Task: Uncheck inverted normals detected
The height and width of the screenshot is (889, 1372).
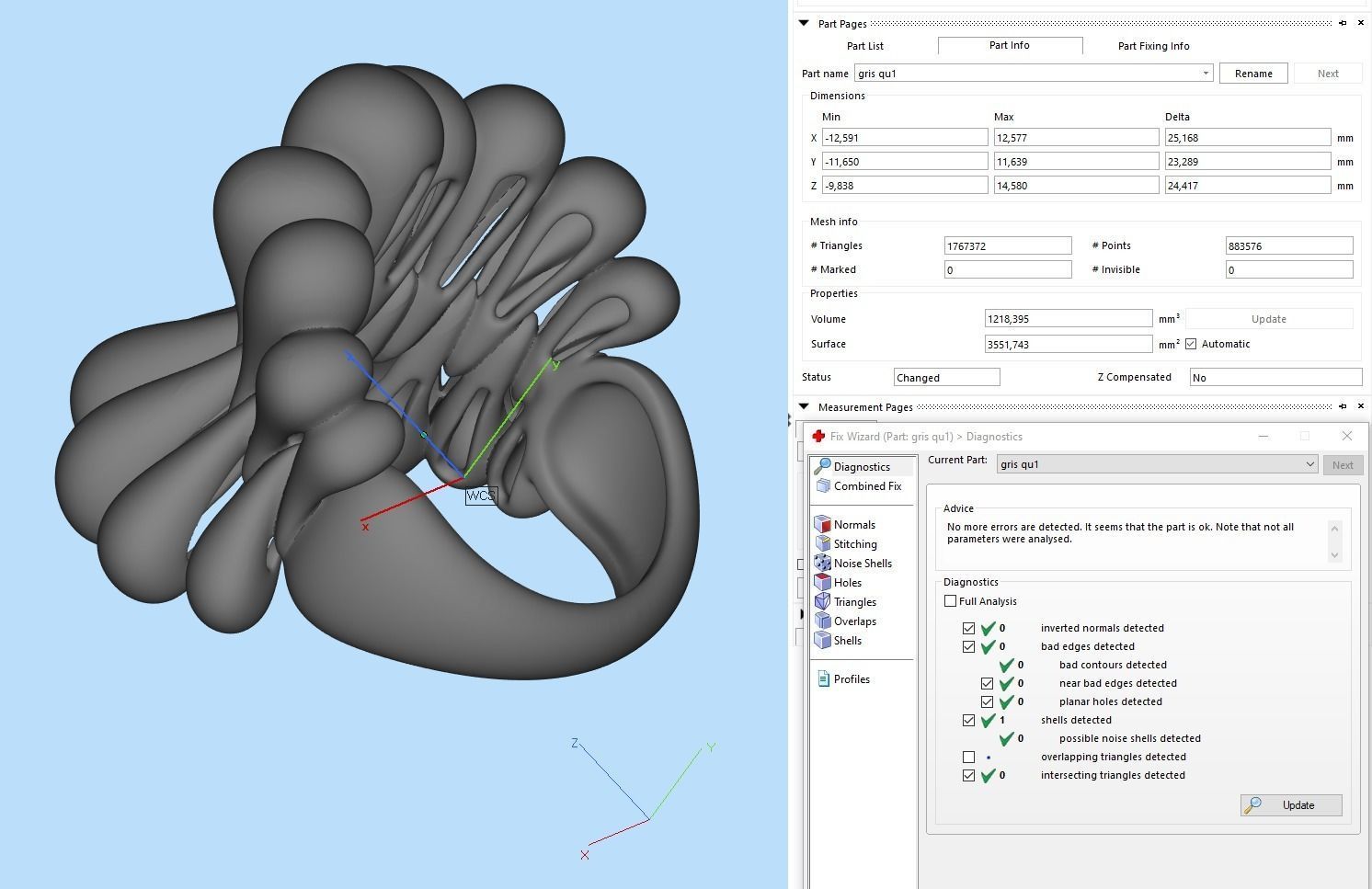Action: 968,629
